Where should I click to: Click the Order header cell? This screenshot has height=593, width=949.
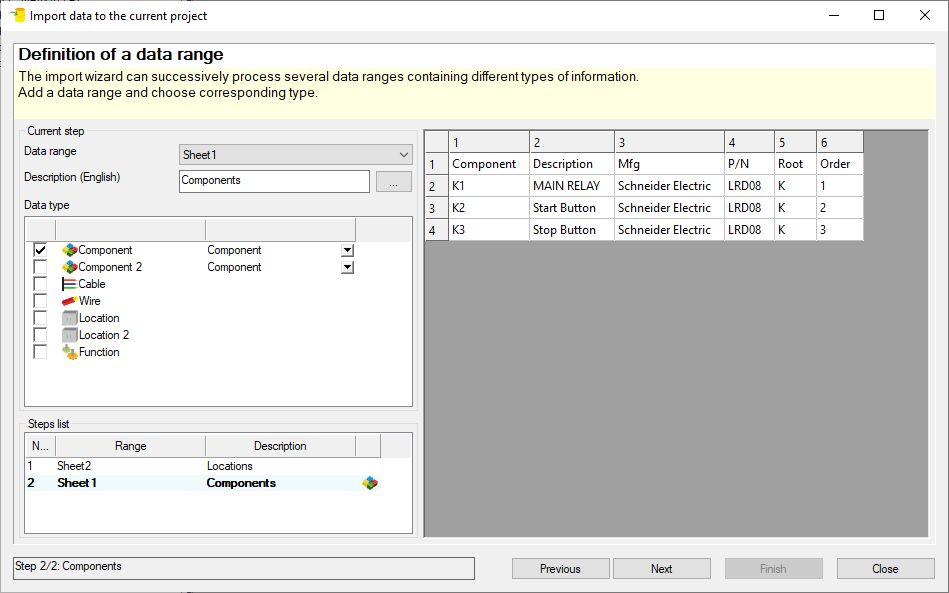(x=840, y=164)
